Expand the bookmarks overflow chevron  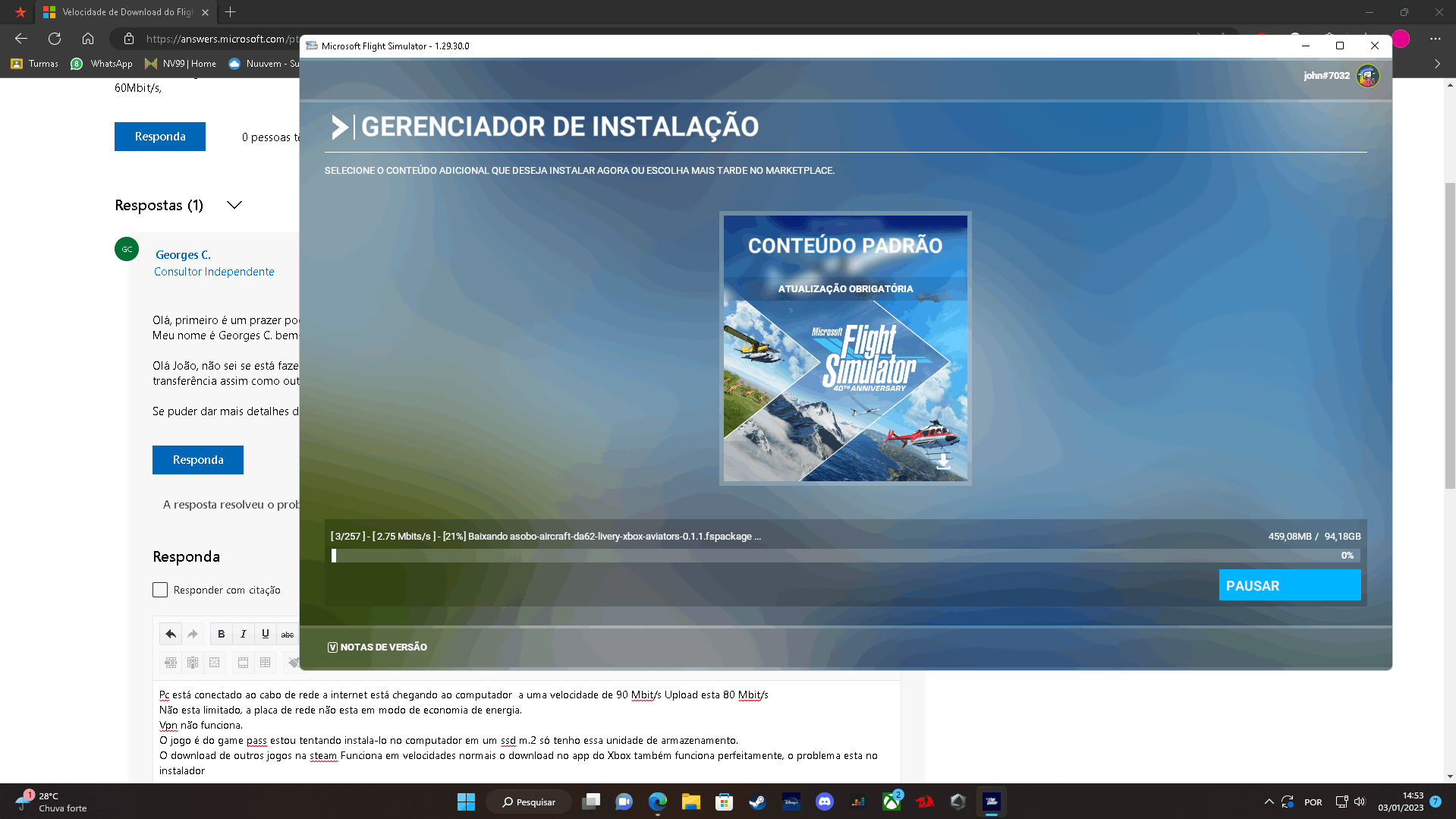(1437, 64)
